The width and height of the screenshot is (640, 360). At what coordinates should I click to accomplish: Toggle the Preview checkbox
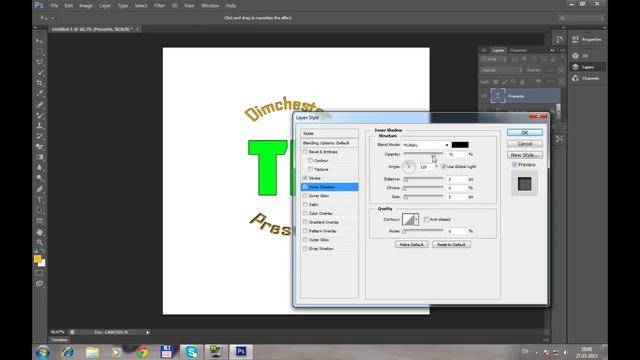(x=514, y=164)
